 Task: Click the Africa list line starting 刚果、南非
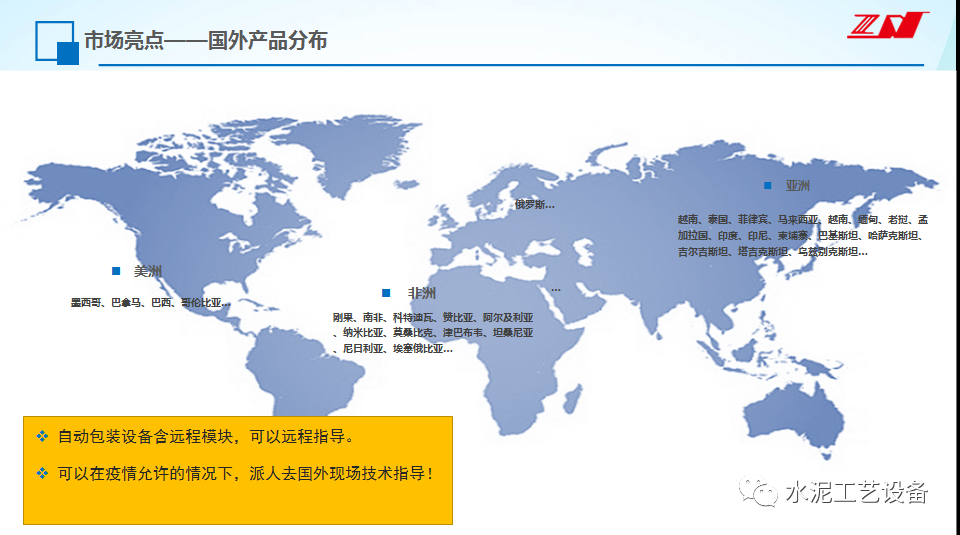click(x=433, y=317)
